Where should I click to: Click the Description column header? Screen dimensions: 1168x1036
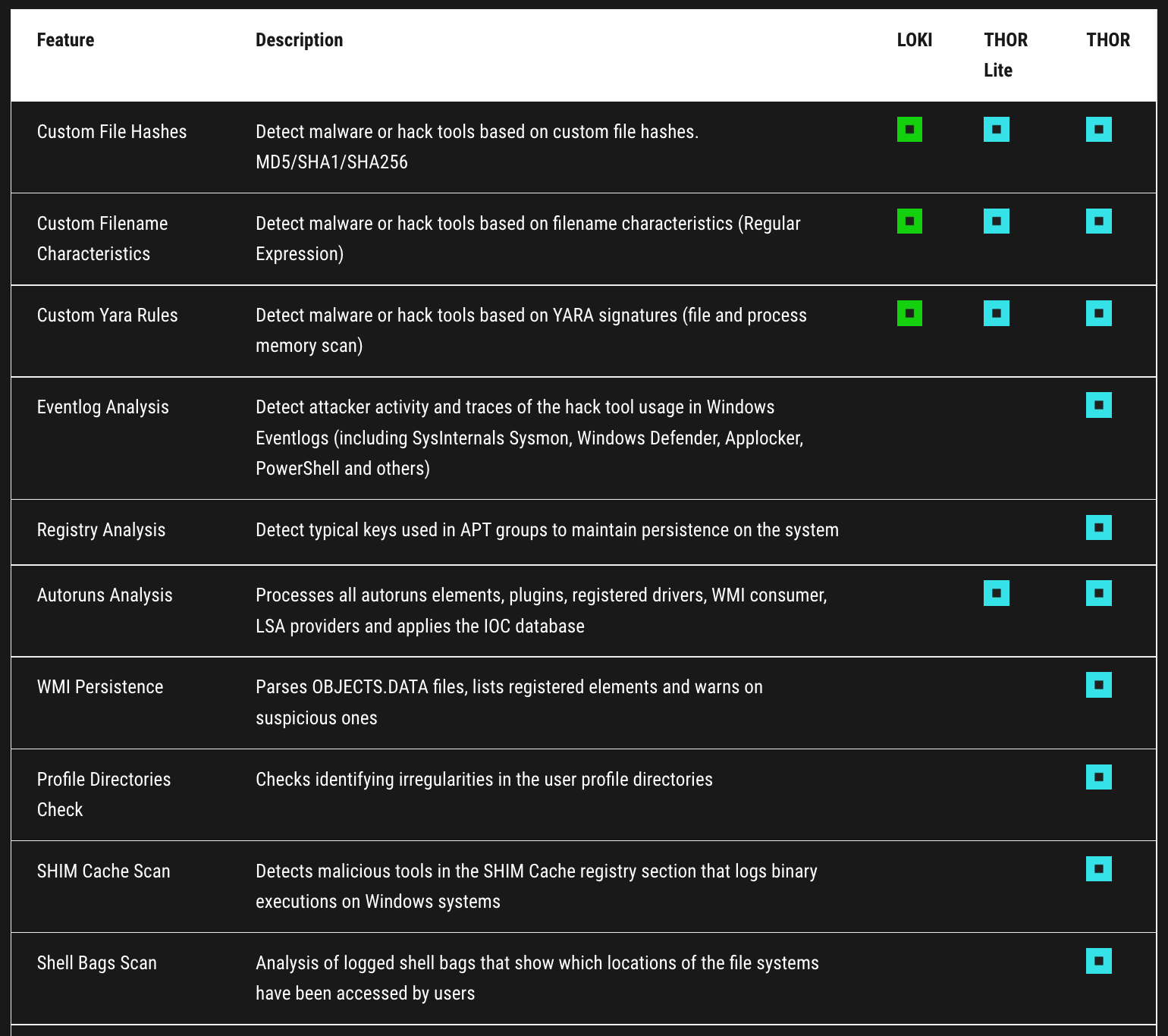tap(299, 40)
